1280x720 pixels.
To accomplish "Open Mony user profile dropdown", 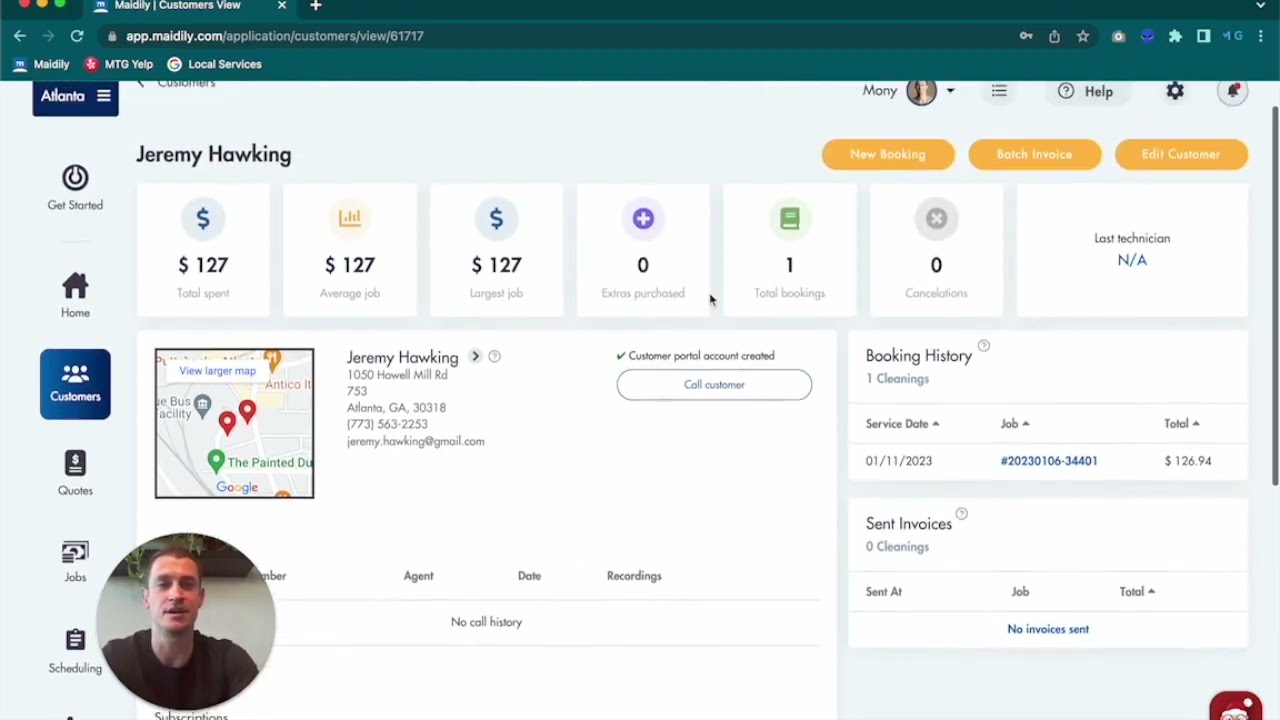I will coord(909,91).
